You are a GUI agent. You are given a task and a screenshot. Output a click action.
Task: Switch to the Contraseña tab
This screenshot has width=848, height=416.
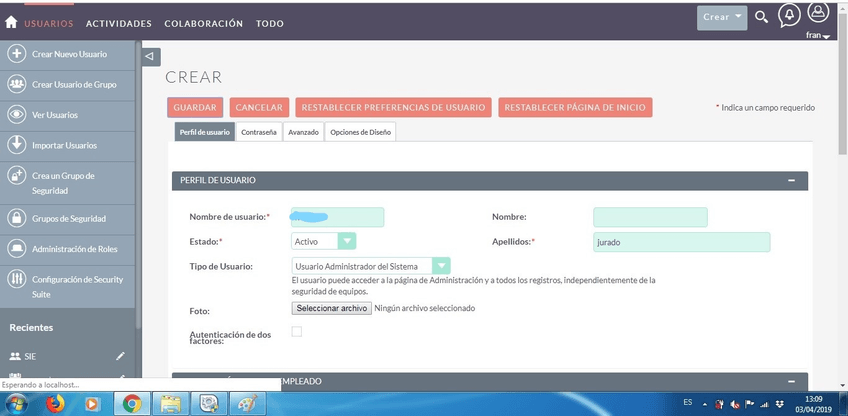[259, 132]
